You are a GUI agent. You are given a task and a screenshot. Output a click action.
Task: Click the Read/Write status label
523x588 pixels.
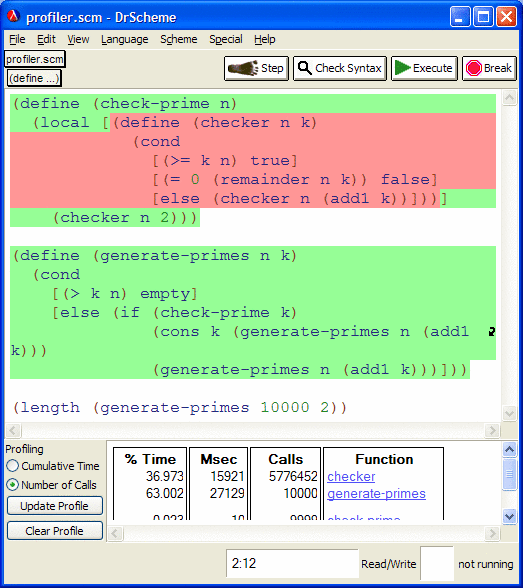point(388,564)
